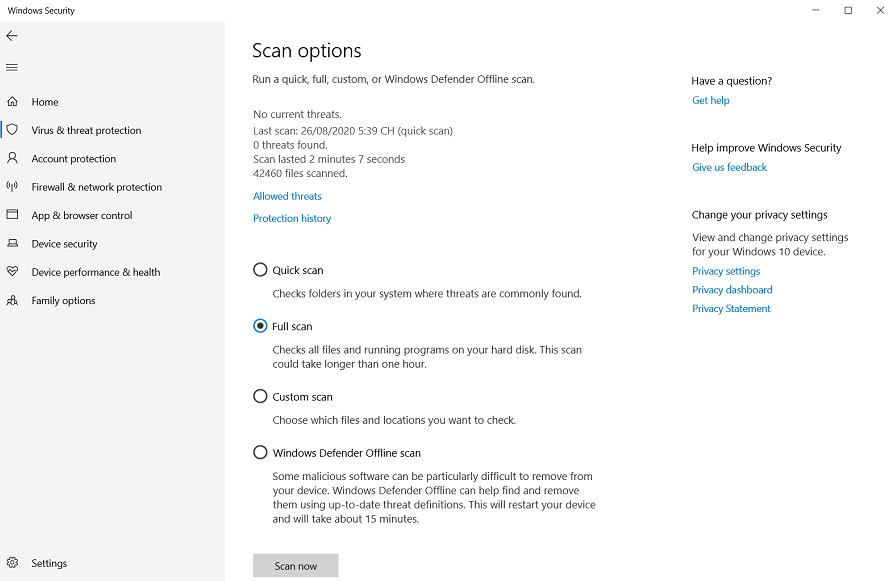This screenshot has height=581, width=891.
Task: Navigate back using the arrow
Action: [x=12, y=36]
